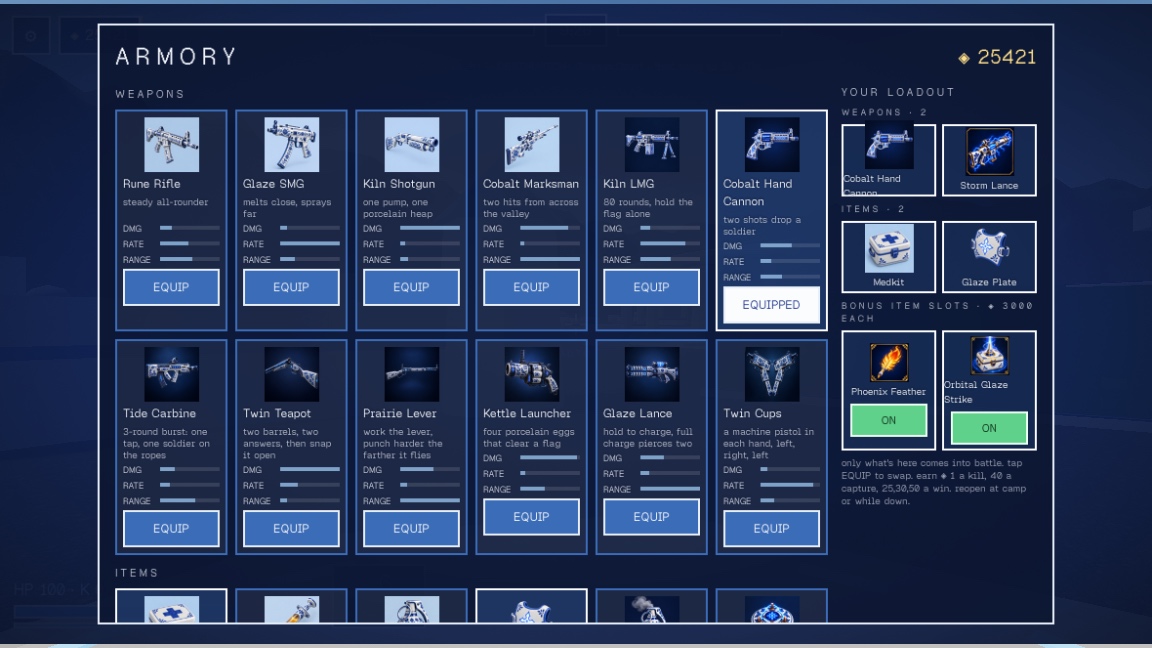Equip the Prairie Lever

[411, 529]
